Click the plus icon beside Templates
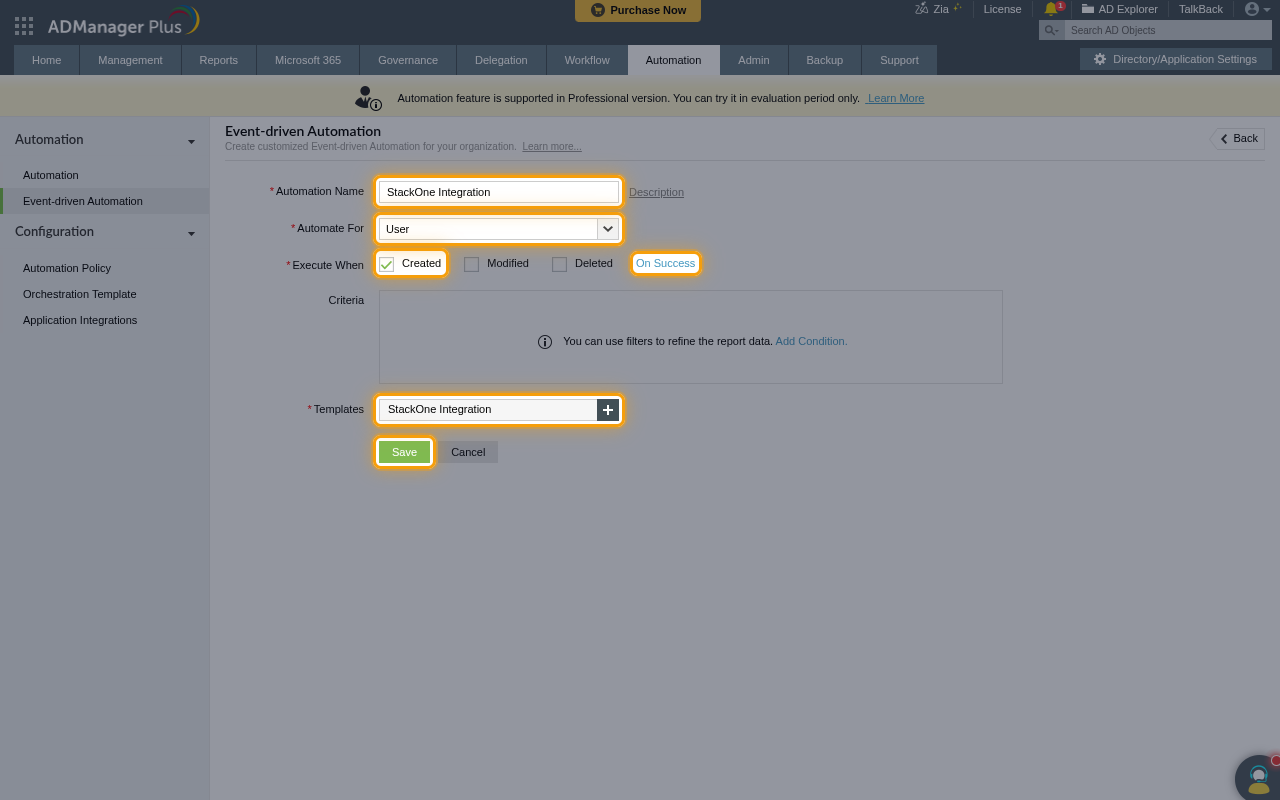The image size is (1280, 800). (608, 409)
